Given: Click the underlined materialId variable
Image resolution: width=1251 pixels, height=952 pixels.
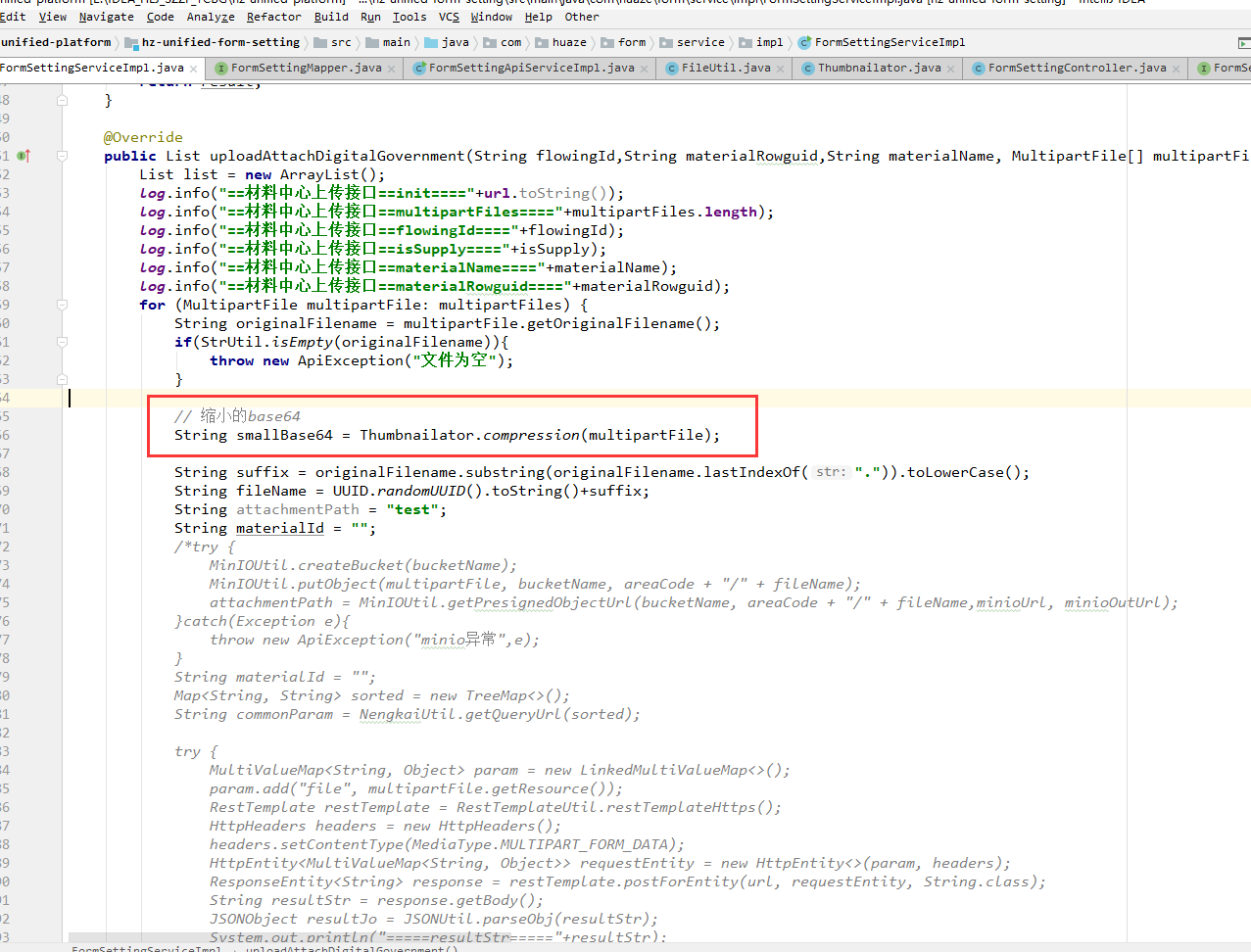Looking at the screenshot, I should 280,528.
